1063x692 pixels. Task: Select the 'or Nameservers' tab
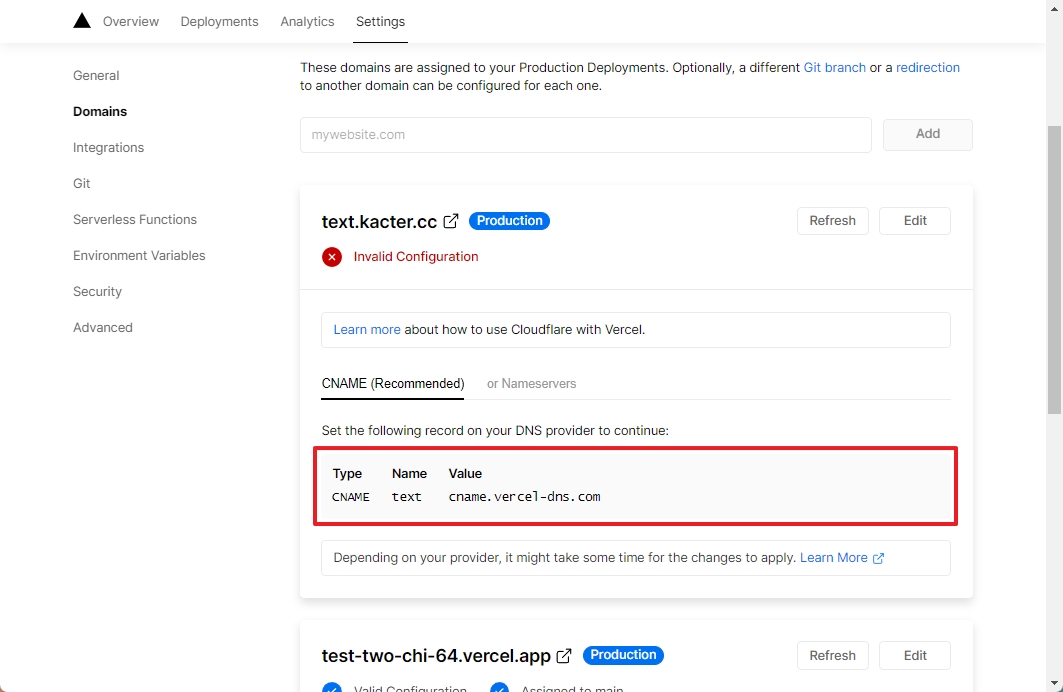531,384
